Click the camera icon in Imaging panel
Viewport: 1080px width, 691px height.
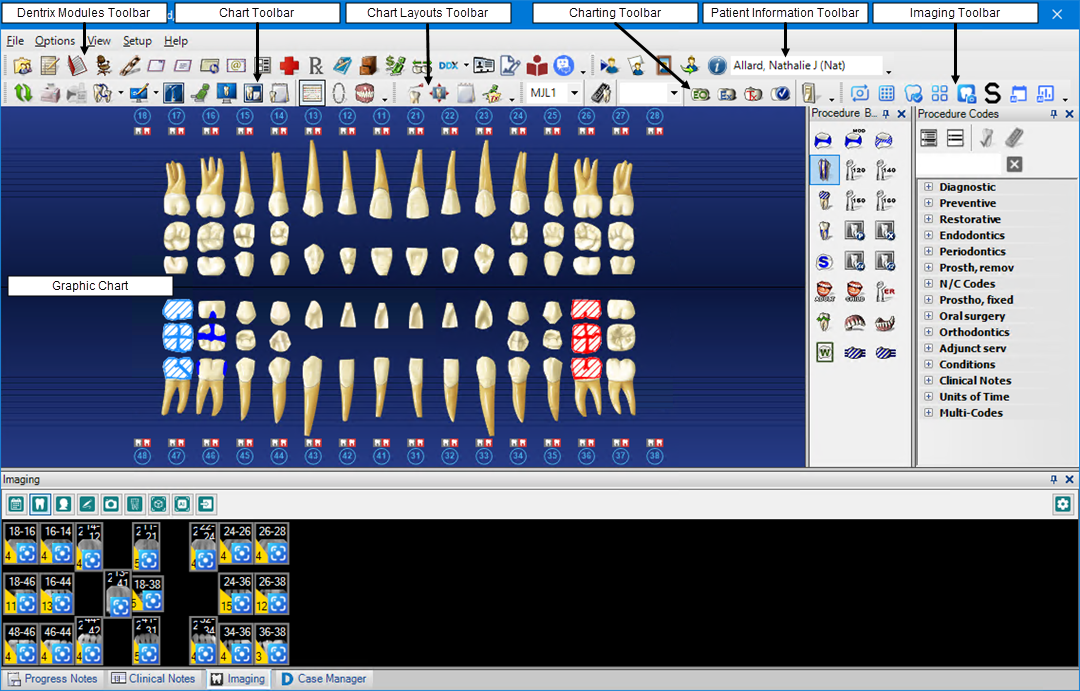[x=109, y=503]
